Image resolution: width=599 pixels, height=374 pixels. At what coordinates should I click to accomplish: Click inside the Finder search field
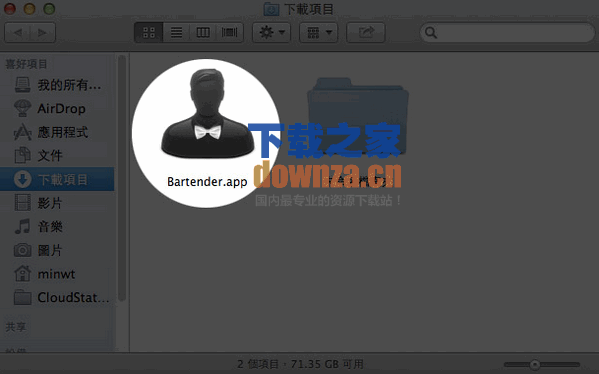[x=507, y=32]
